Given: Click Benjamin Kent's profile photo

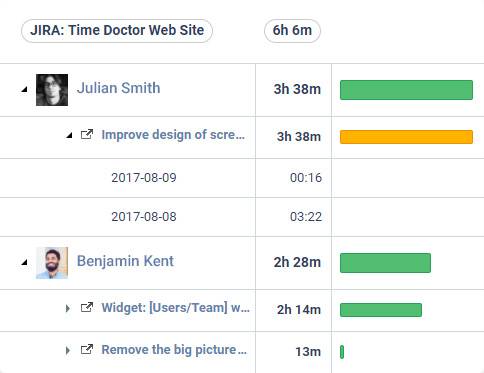Looking at the screenshot, I should click(x=52, y=263).
